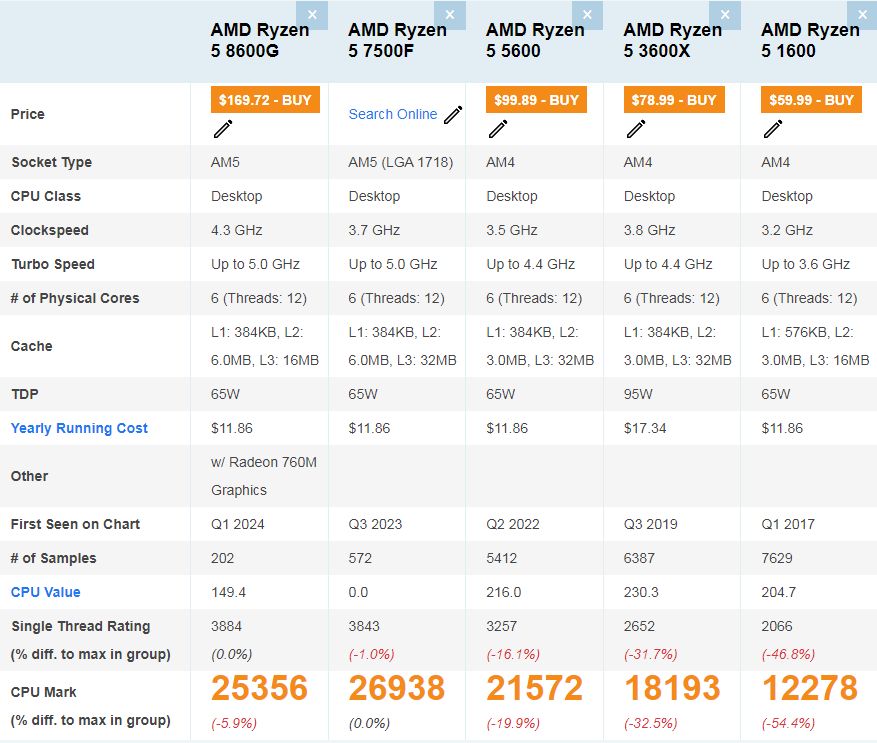Click the (-5.9%) CPU Mark difference
Screen dimensions: 877x743
(x=234, y=723)
